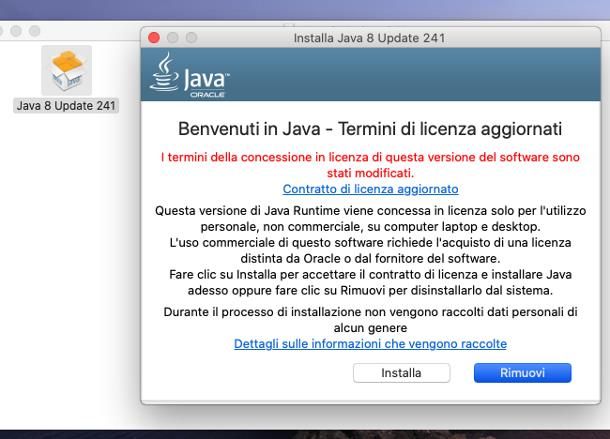This screenshot has height=439, width=610.
Task: Click the greyed minimize button of the installer window
Action: pos(173,38)
